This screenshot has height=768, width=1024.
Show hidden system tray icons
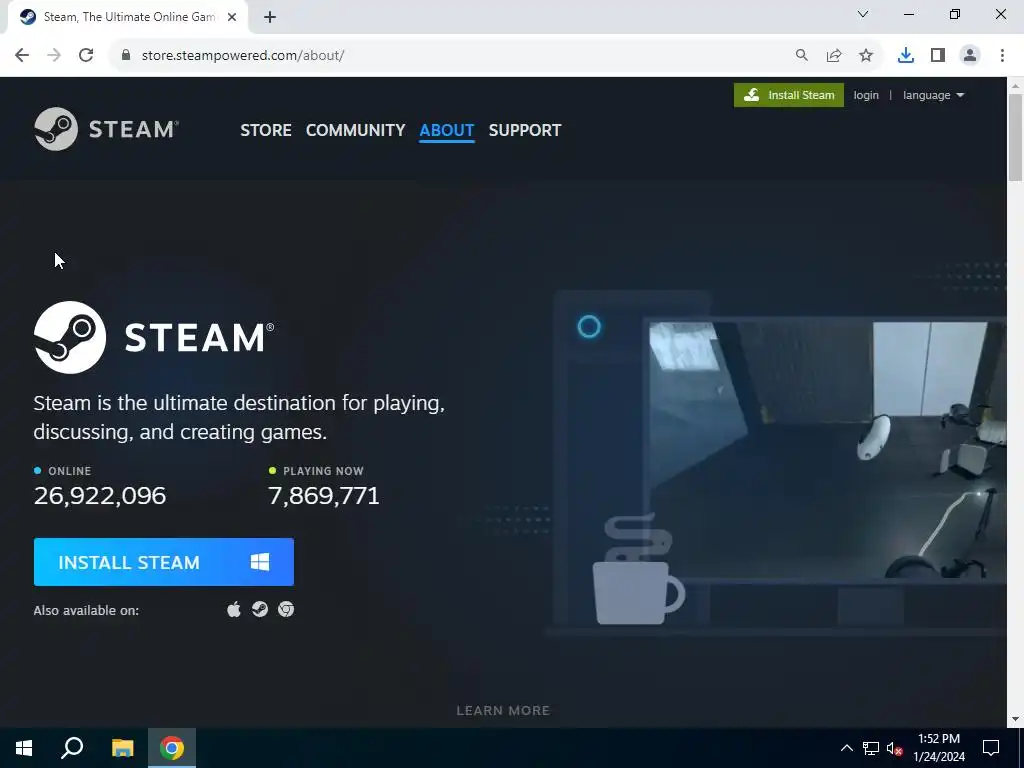click(x=846, y=748)
